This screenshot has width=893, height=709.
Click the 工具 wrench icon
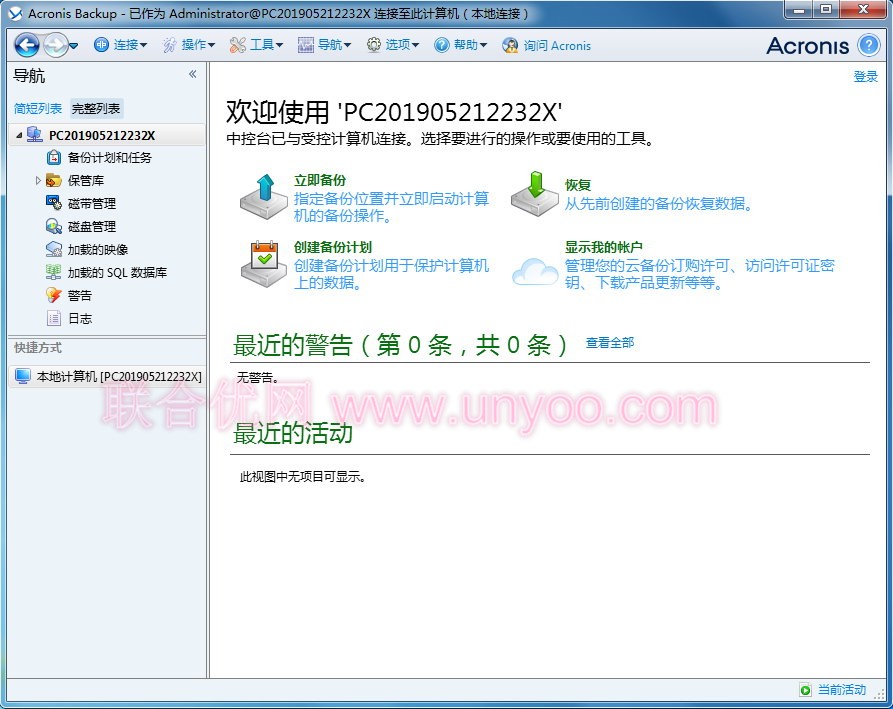237,45
